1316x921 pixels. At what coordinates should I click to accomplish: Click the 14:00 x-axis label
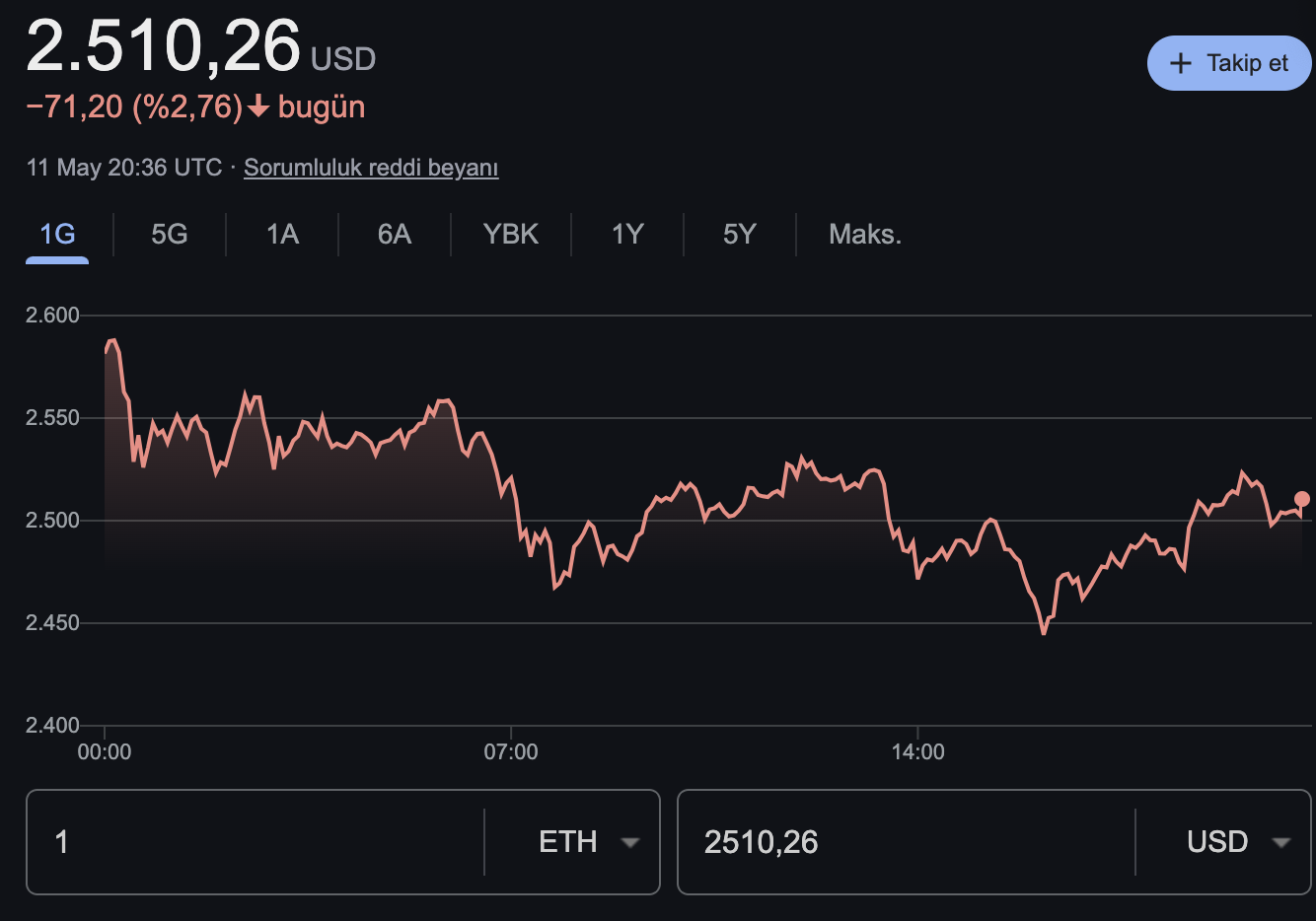[917, 752]
